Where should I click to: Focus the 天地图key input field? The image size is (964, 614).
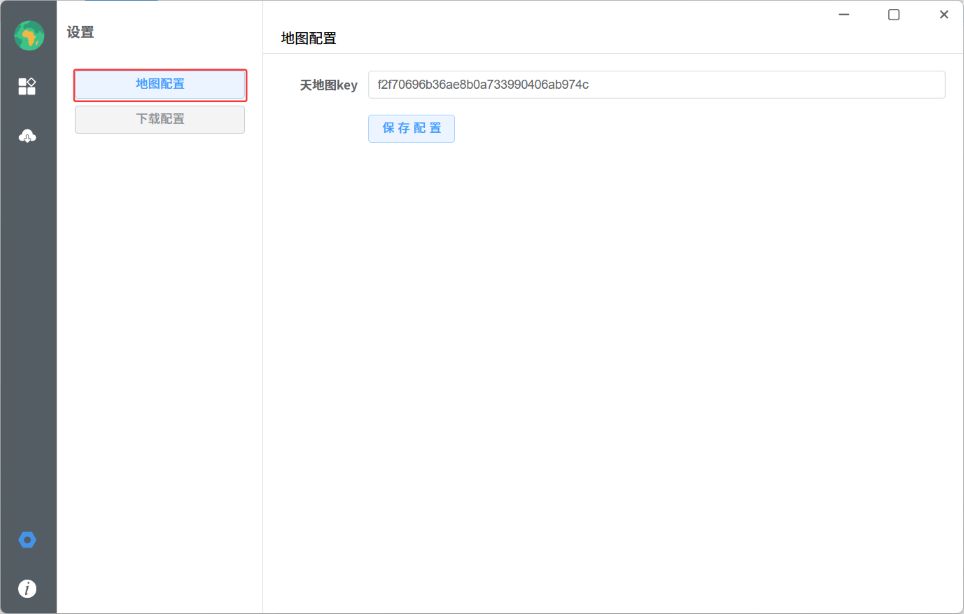[656, 85]
